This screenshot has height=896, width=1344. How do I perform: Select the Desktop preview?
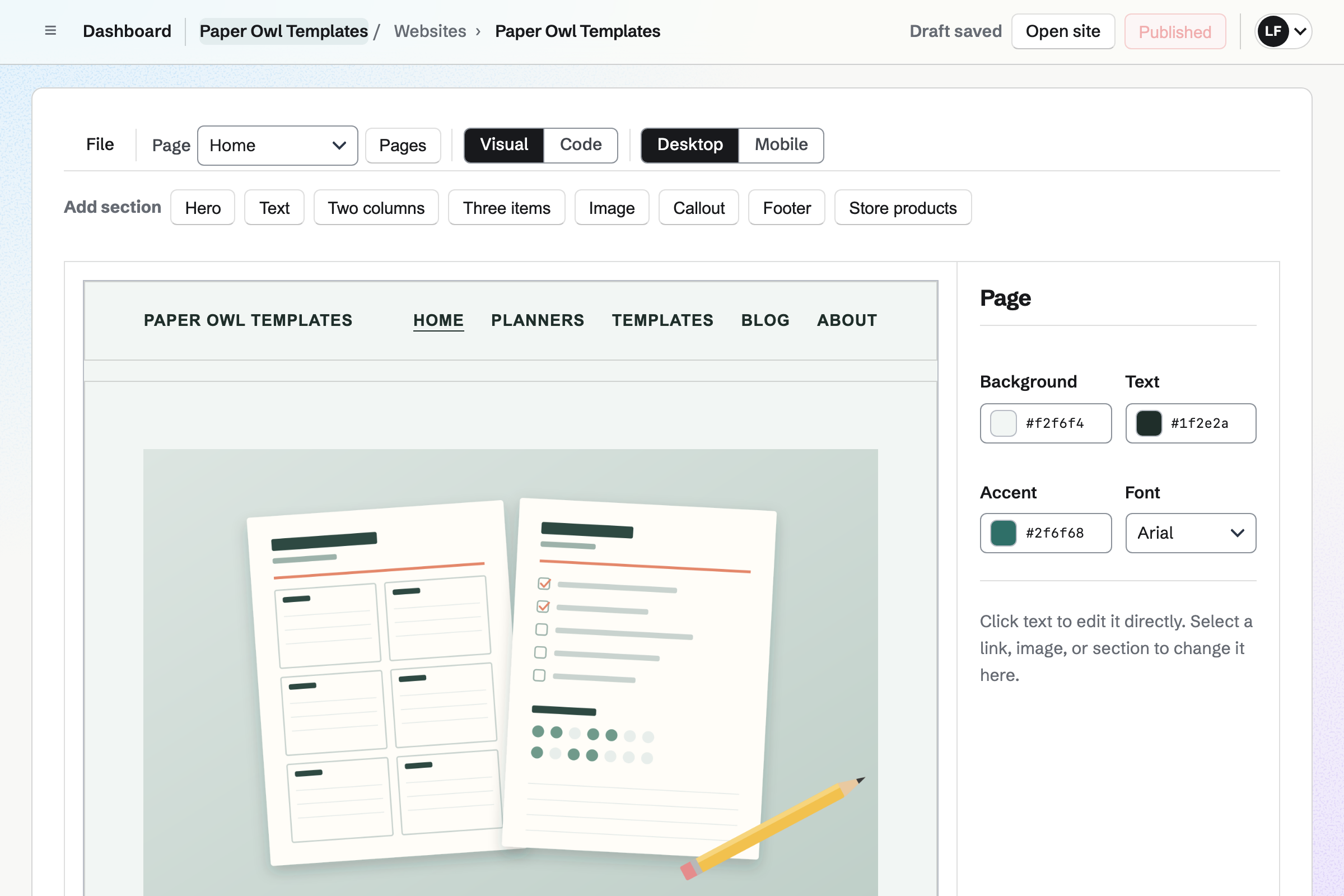690,145
